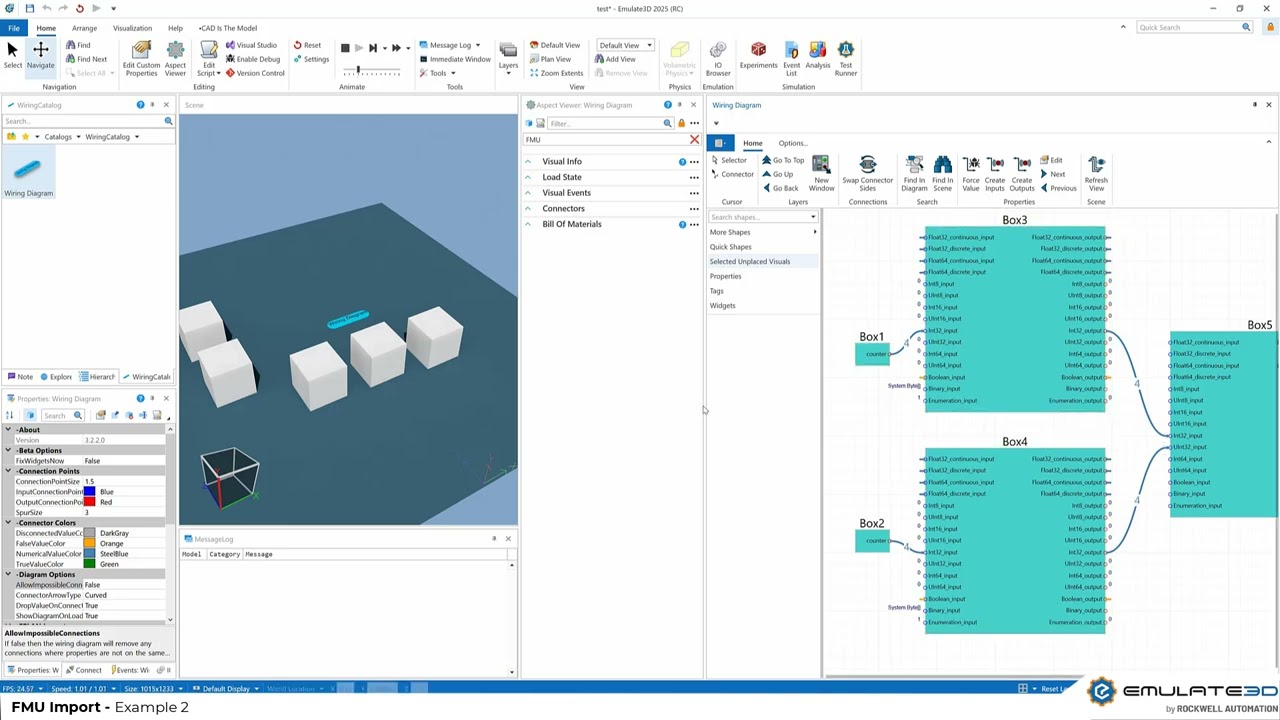Click Force Value in Properties group

pyautogui.click(x=971, y=172)
